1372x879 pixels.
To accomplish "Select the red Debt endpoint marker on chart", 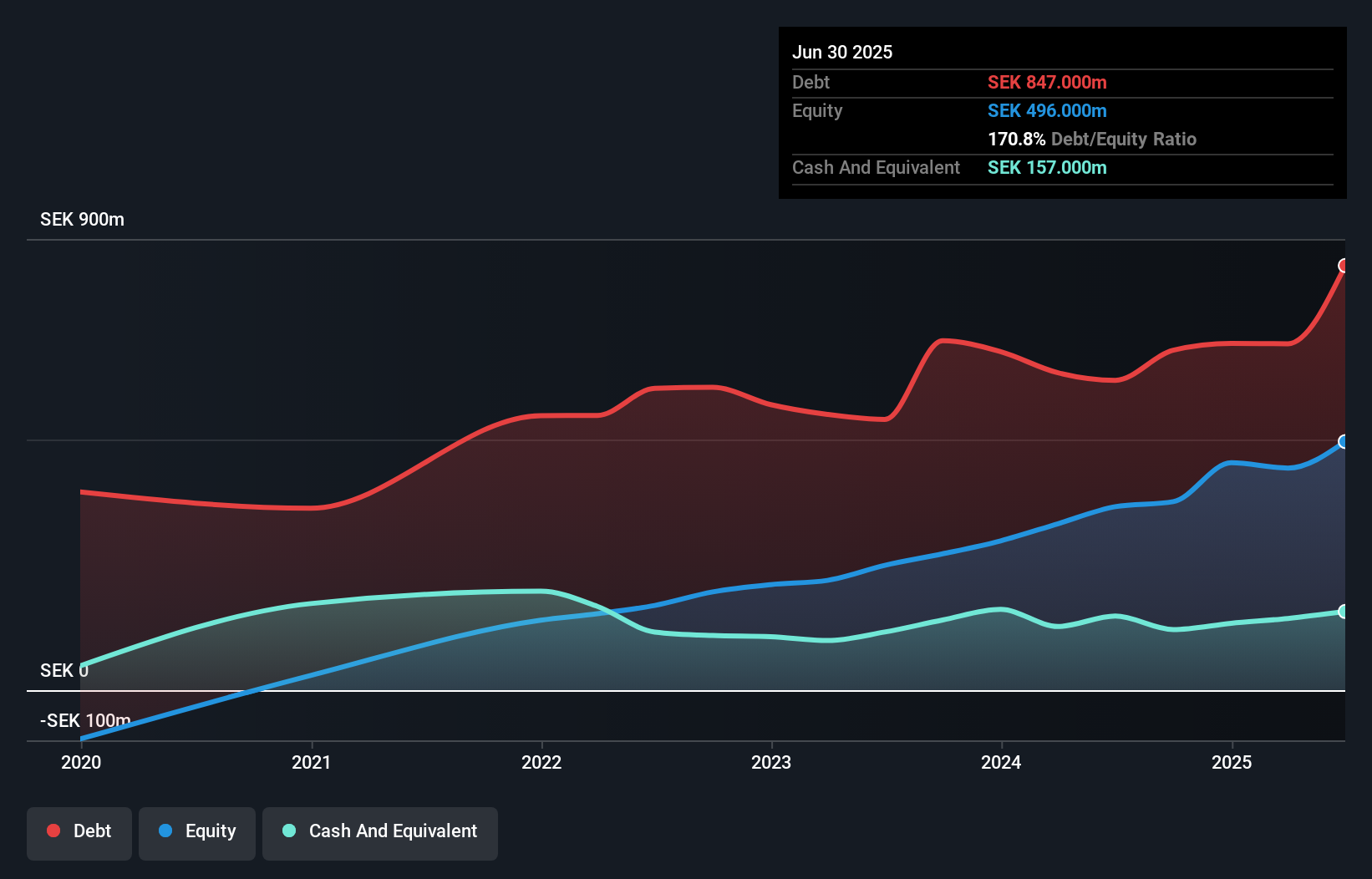I will (1344, 266).
